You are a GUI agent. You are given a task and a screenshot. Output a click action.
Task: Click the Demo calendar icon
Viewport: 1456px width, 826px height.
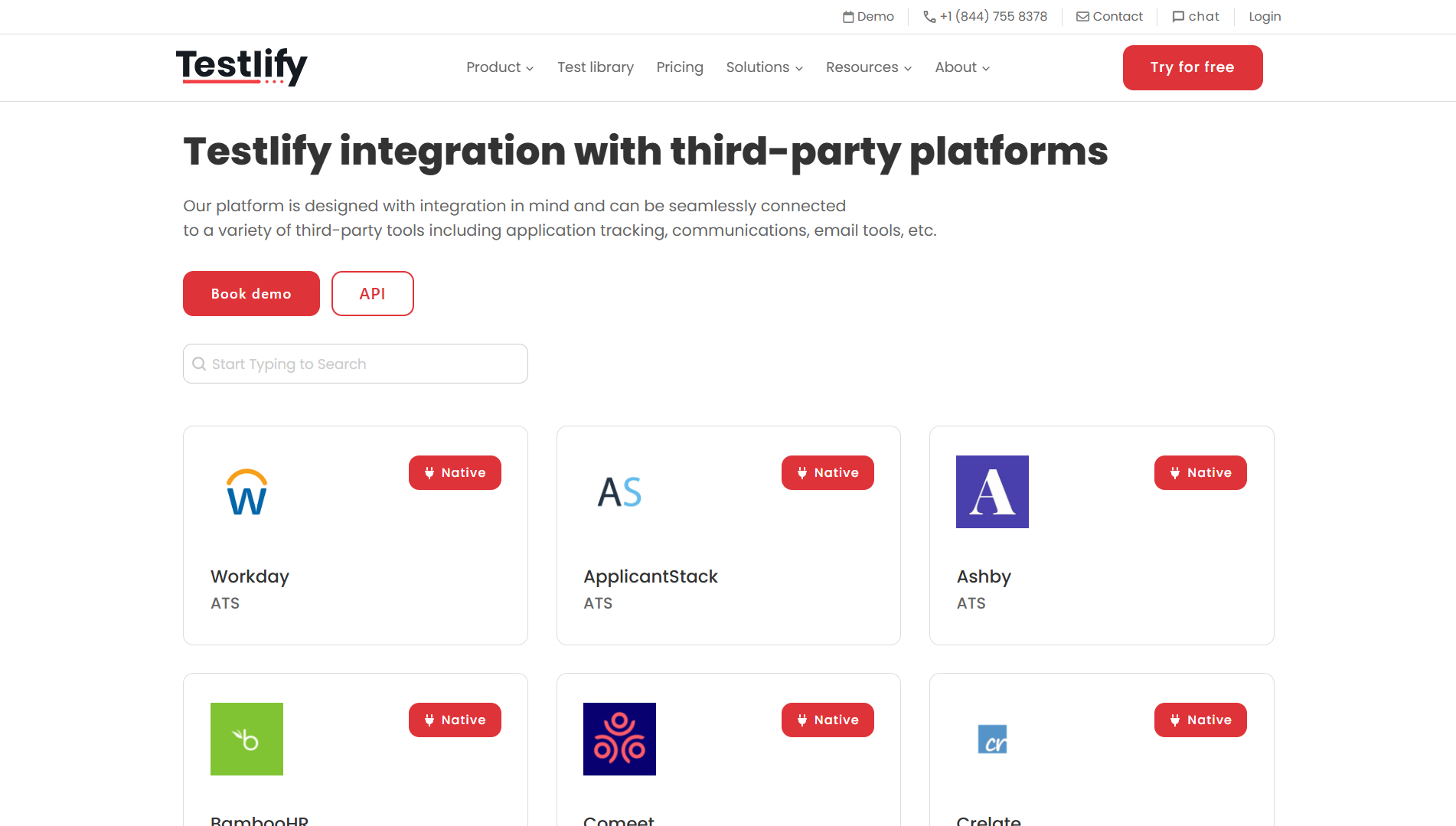(847, 16)
